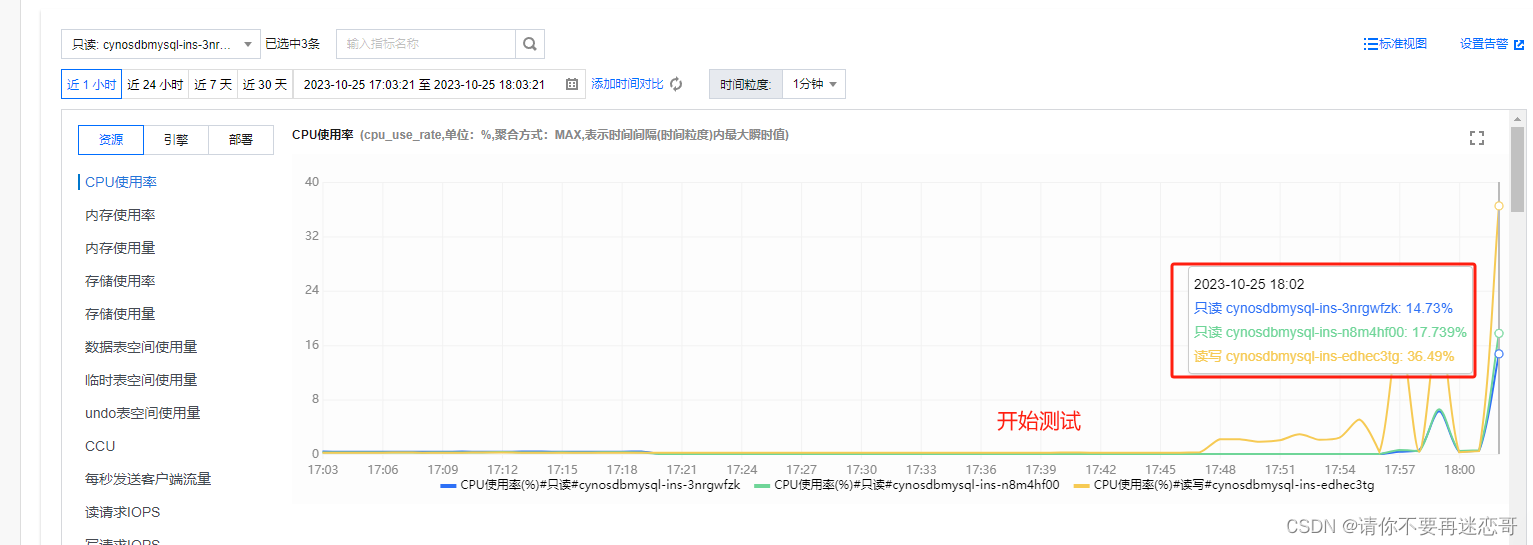Expand the chart to fullscreen
Viewport: 1533px width, 545px height.
(1476, 138)
